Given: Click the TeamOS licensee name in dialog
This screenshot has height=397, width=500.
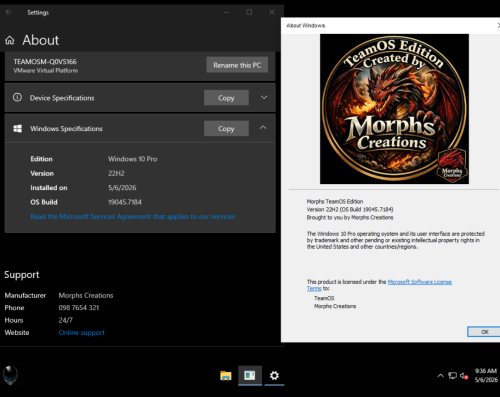Looking at the screenshot, I should point(324,298).
